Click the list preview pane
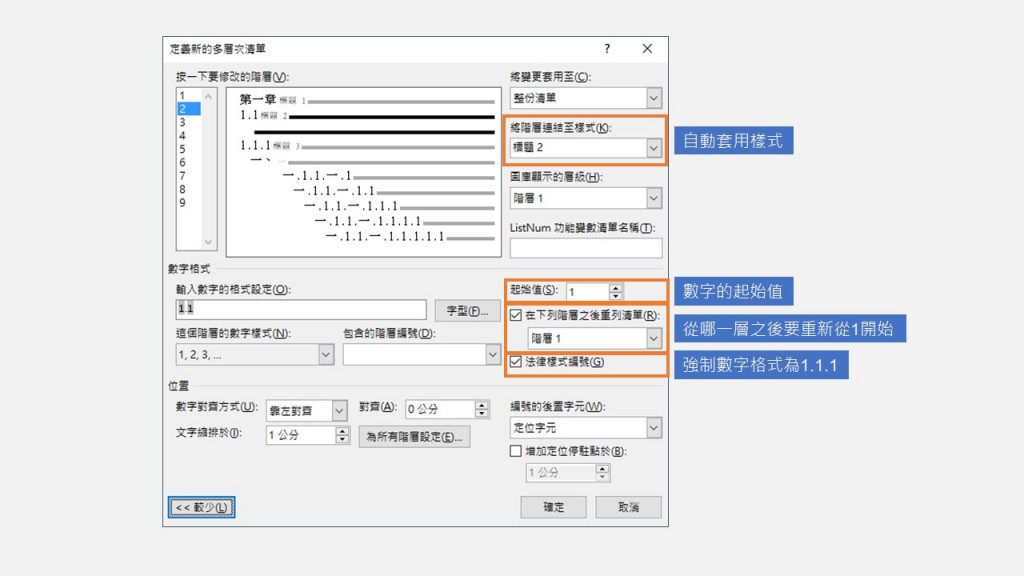This screenshot has height=576, width=1024. tap(364, 172)
